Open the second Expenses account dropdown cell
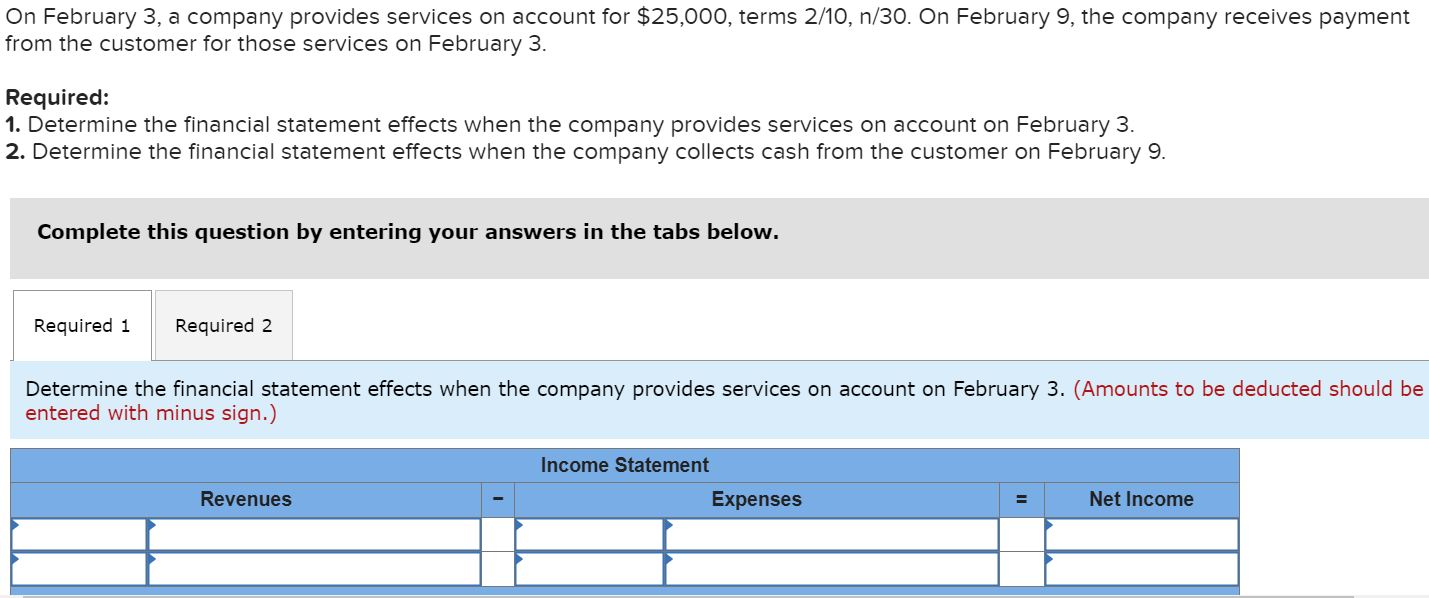 tap(830, 568)
